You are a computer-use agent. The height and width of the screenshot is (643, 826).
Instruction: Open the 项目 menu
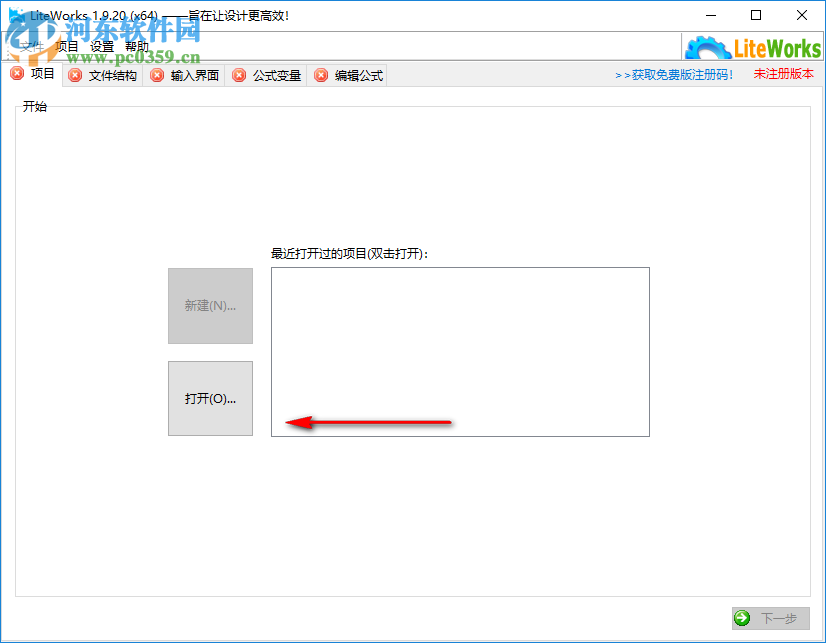coord(66,45)
